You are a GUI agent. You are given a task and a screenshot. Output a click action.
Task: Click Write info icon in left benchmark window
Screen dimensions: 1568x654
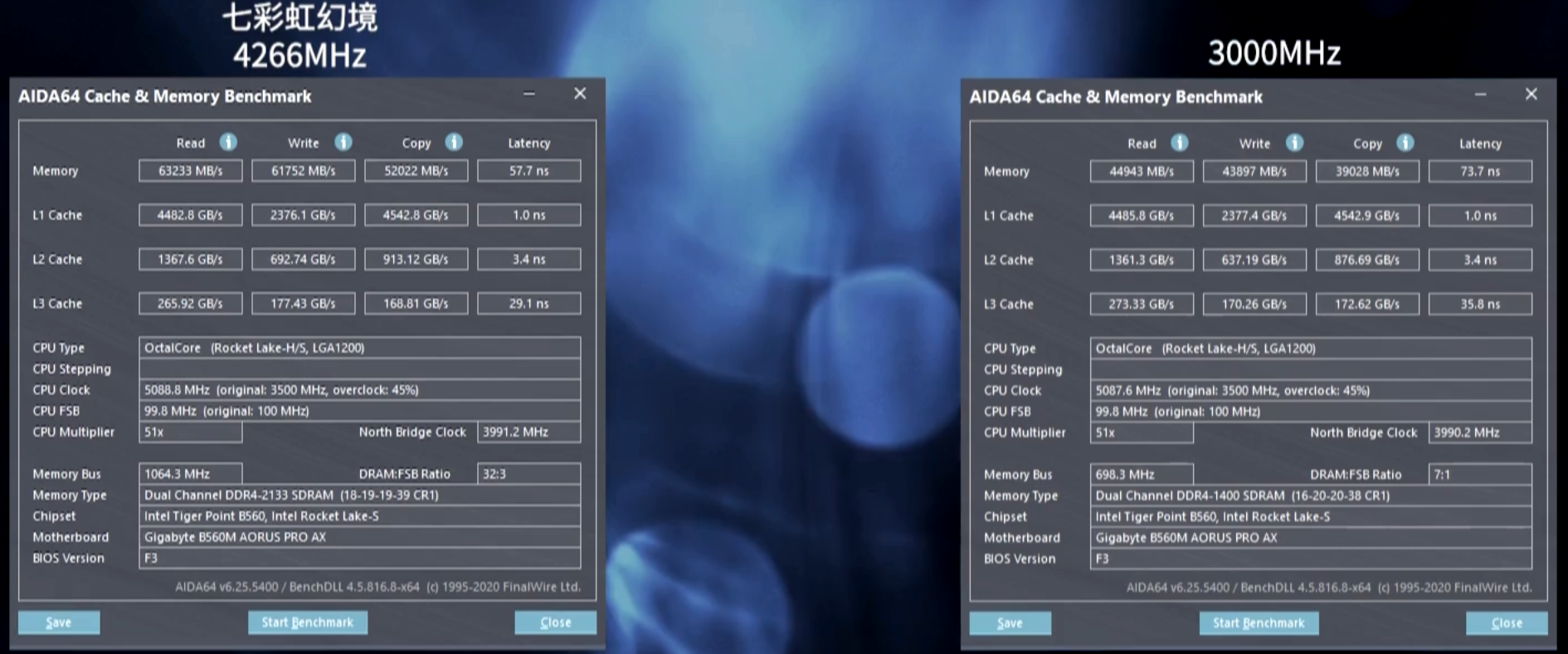(343, 143)
